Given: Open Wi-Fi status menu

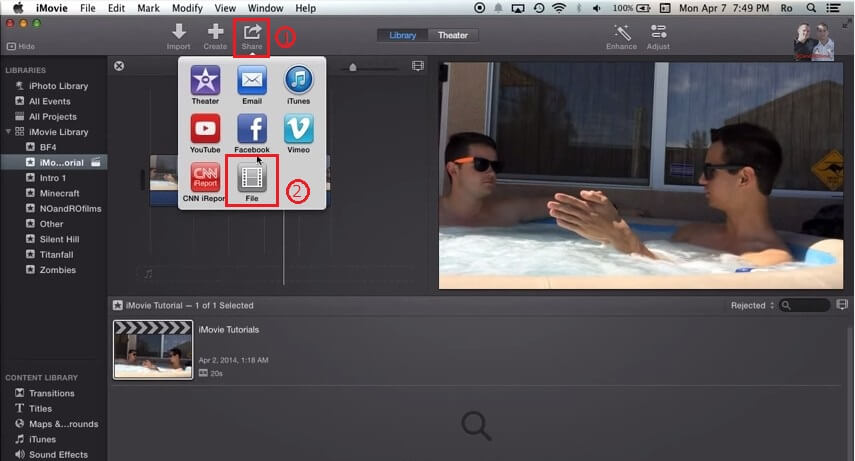Looking at the screenshot, I should click(559, 8).
